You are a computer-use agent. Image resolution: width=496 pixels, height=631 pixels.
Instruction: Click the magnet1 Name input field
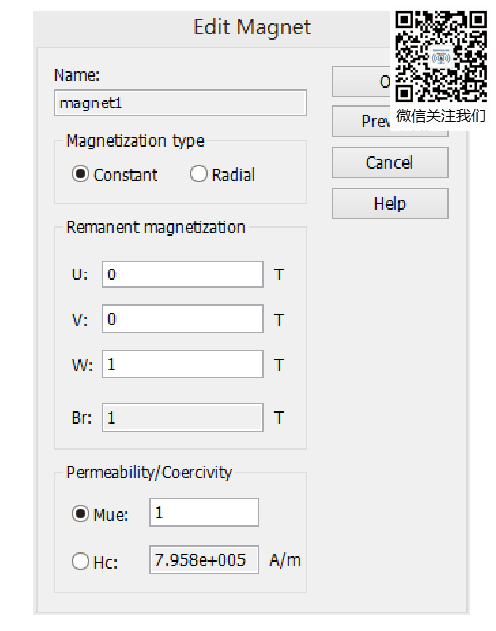tap(180, 103)
